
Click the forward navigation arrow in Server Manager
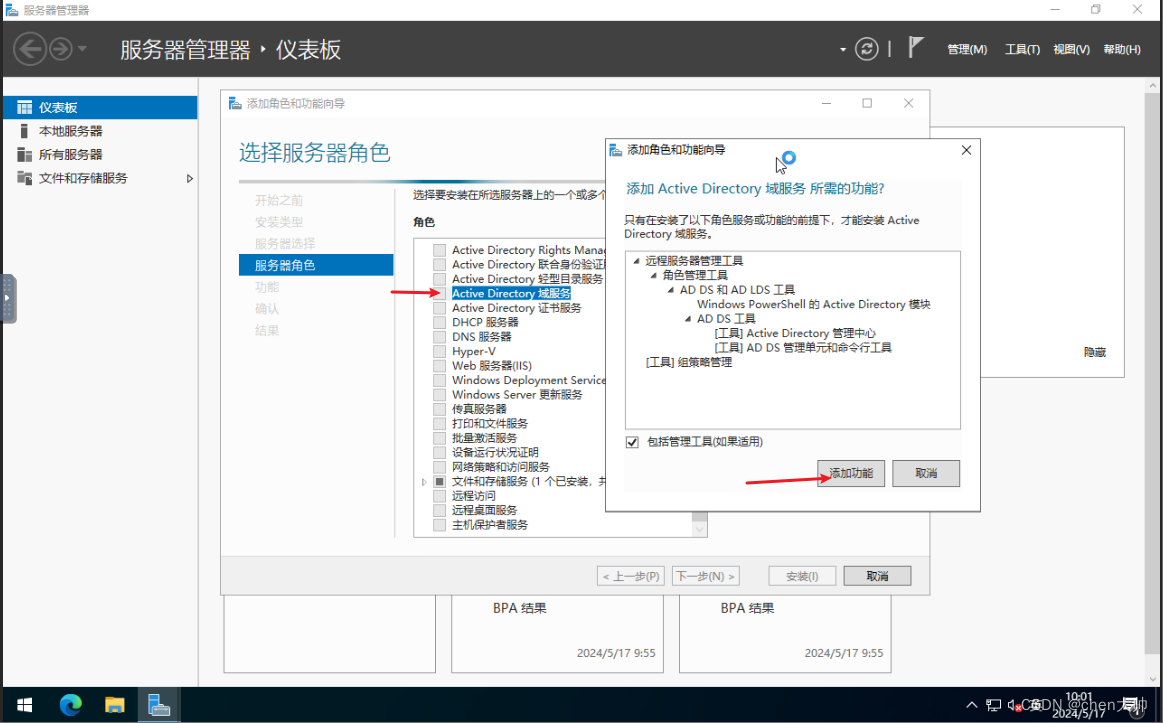(x=61, y=49)
